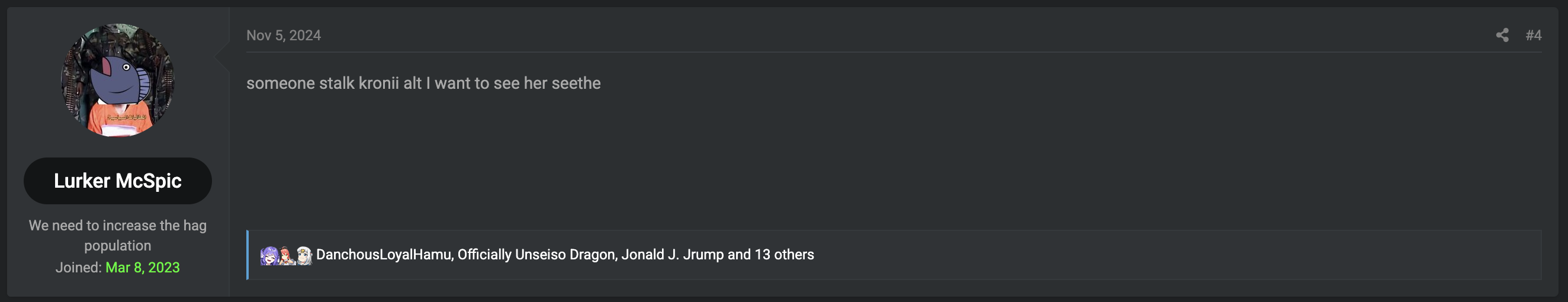Click empty space inside the reactions bar
Viewport: 1568px width, 302px height.
point(1156,255)
